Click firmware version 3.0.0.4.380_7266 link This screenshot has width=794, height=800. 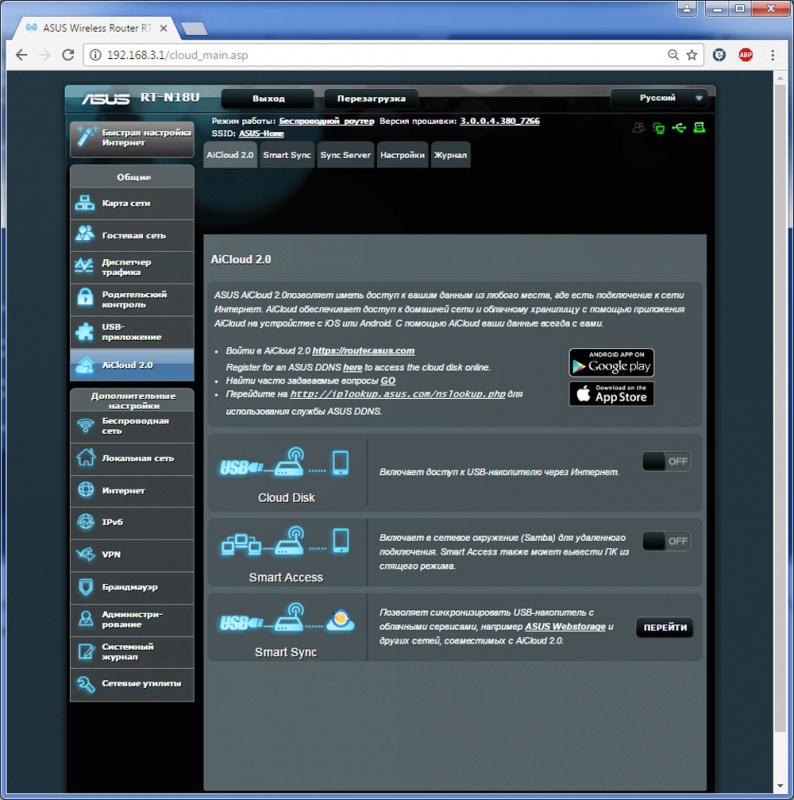(500, 121)
